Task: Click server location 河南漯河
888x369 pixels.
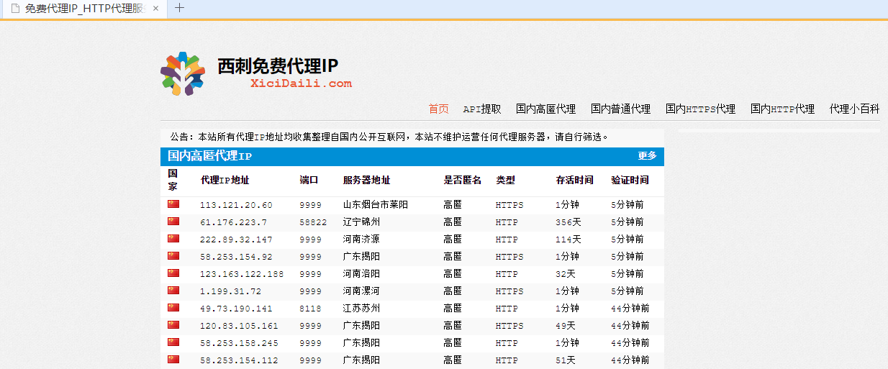Action: (x=361, y=291)
